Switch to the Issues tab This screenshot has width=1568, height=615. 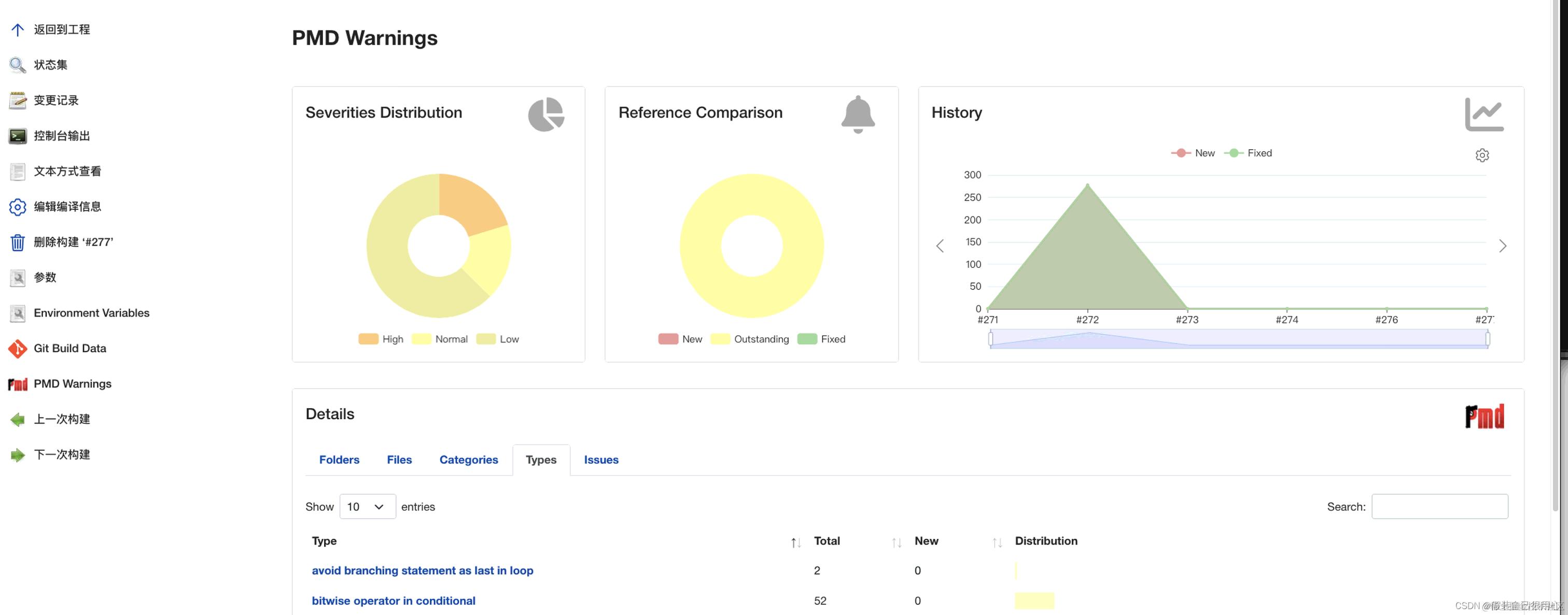tap(601, 460)
